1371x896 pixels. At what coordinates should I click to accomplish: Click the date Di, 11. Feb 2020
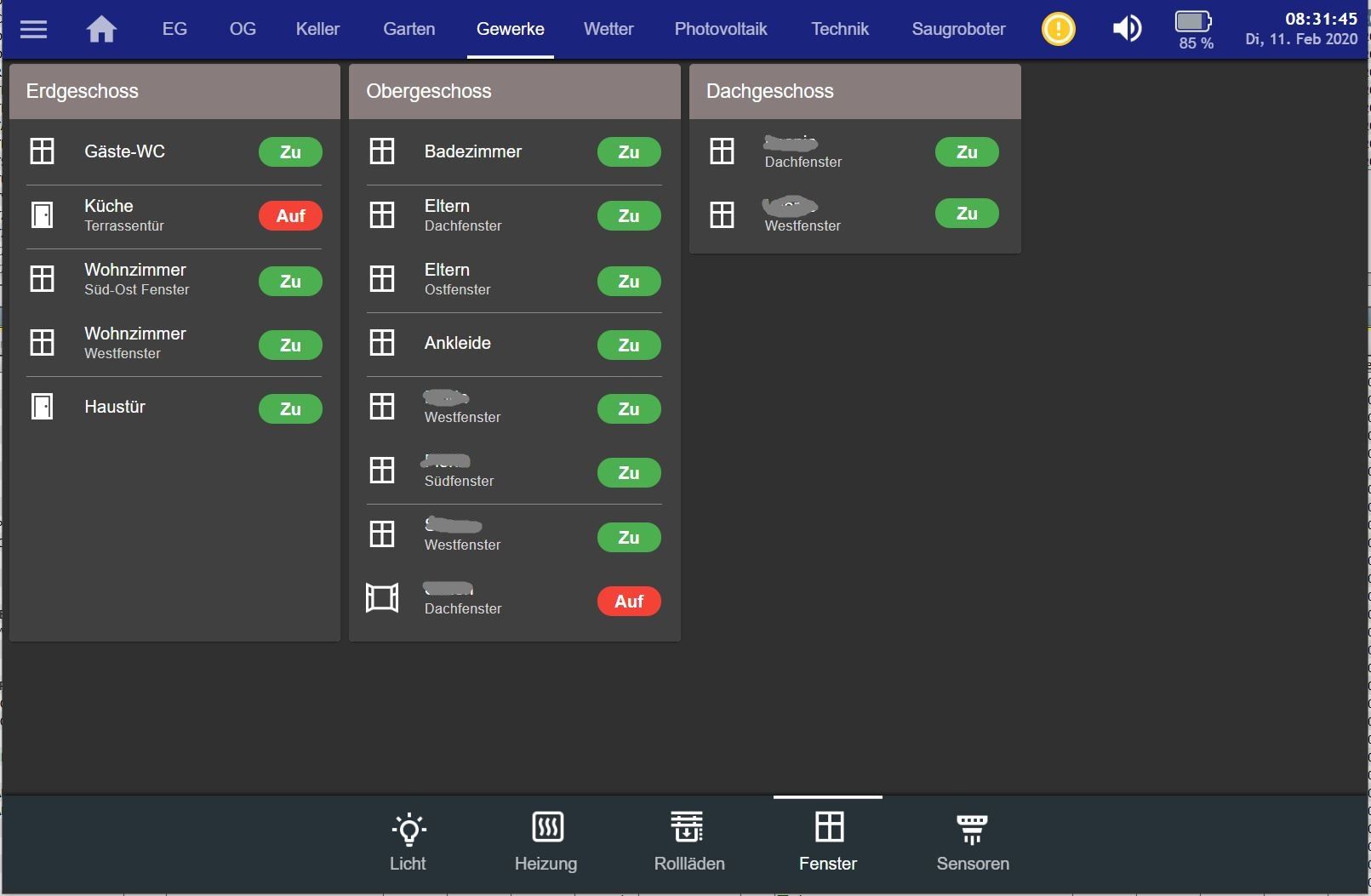point(1301,39)
